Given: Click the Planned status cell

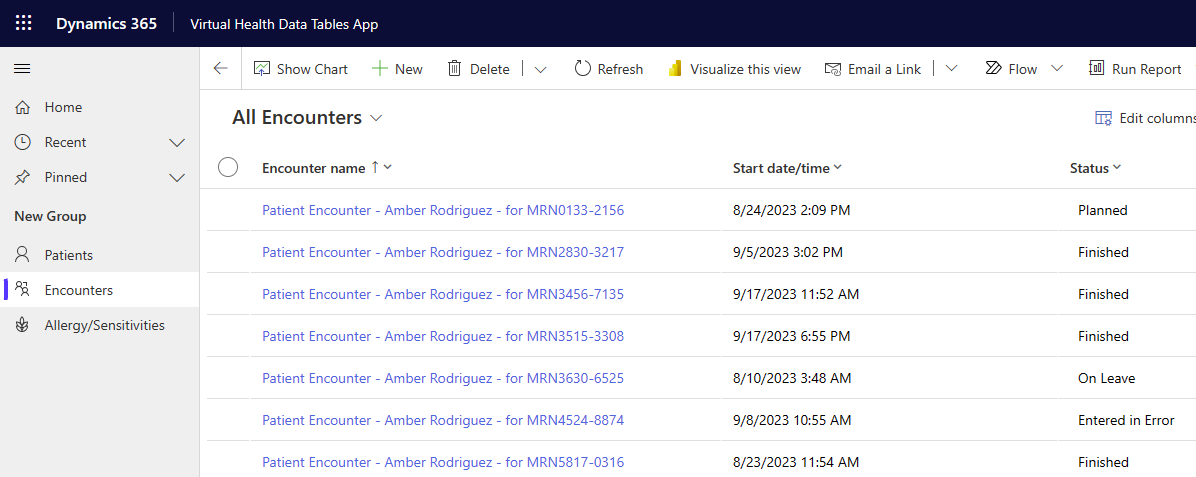Looking at the screenshot, I should tap(1102, 210).
